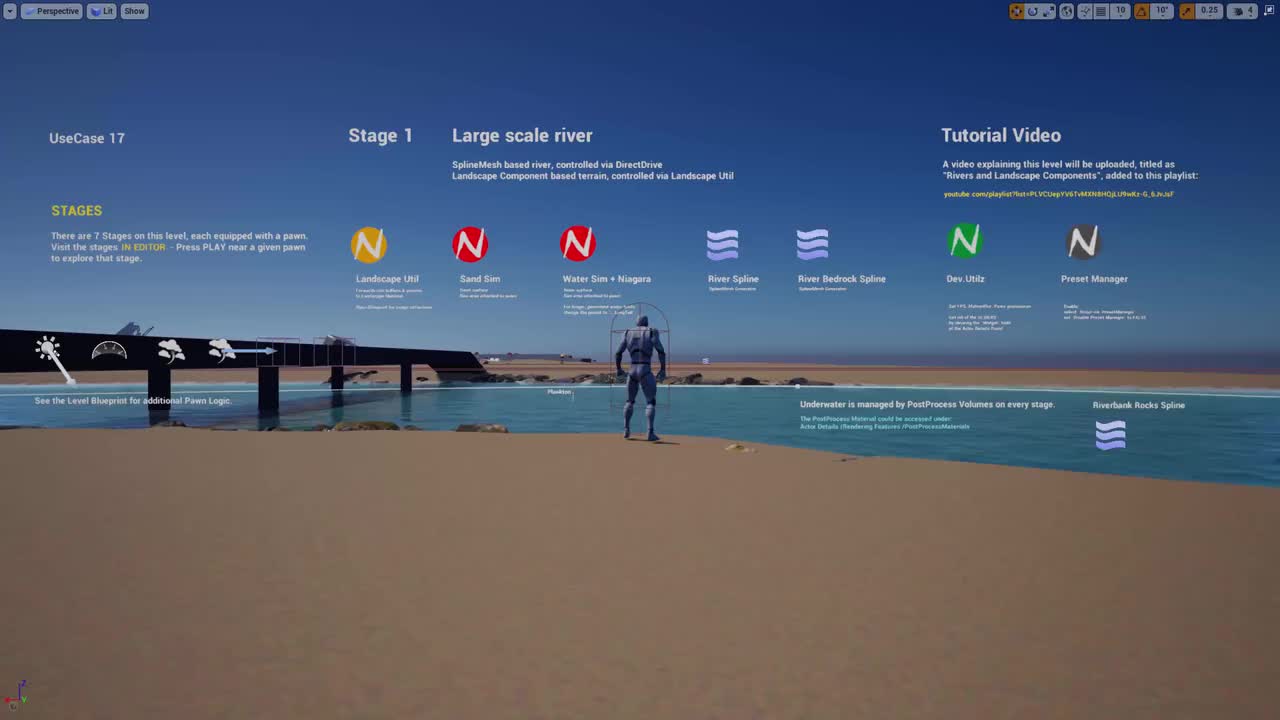Open the Lit view mode dropdown
1280x720 pixels.
point(102,11)
